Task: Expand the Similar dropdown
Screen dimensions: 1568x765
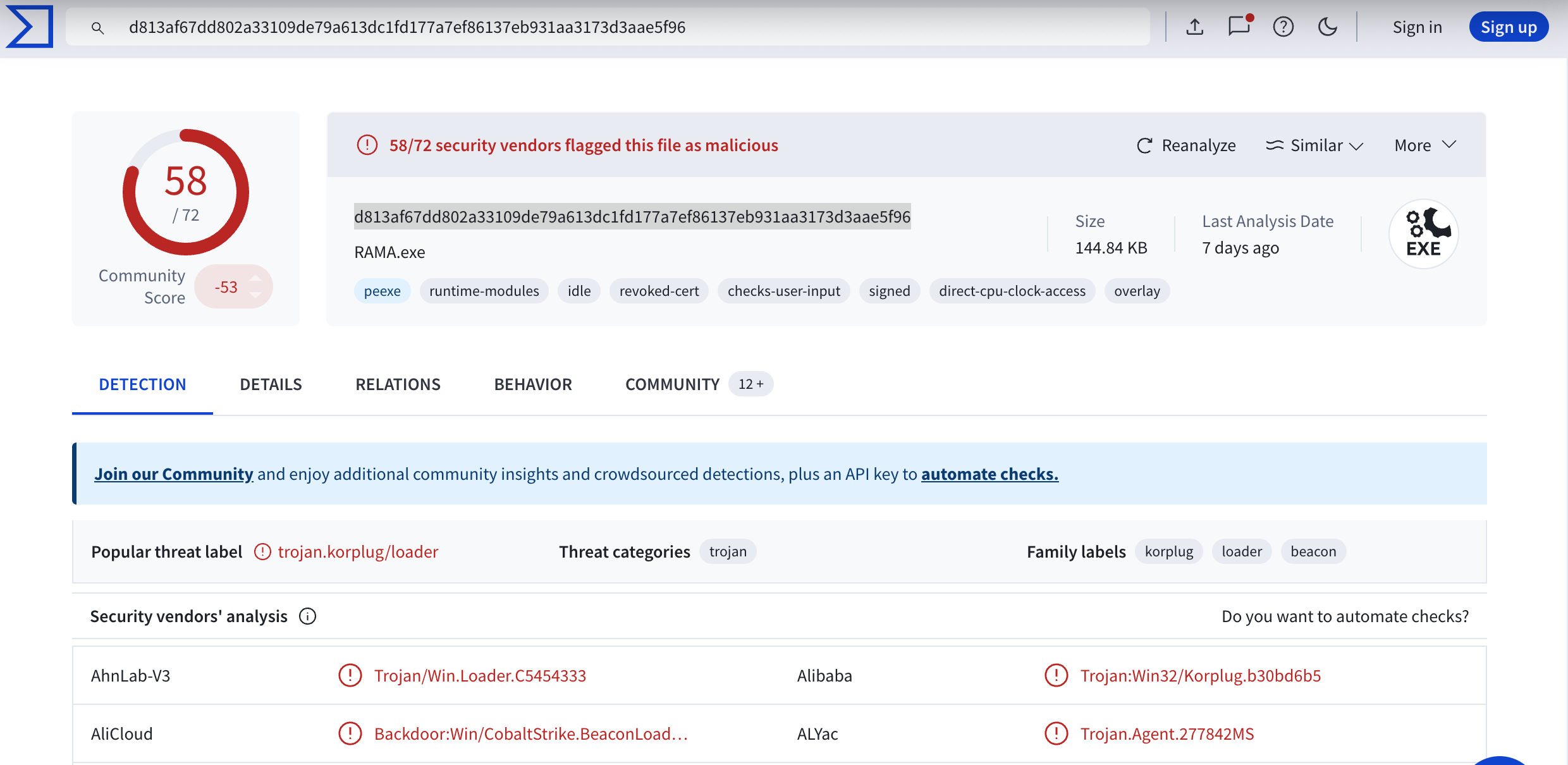Action: point(1314,145)
